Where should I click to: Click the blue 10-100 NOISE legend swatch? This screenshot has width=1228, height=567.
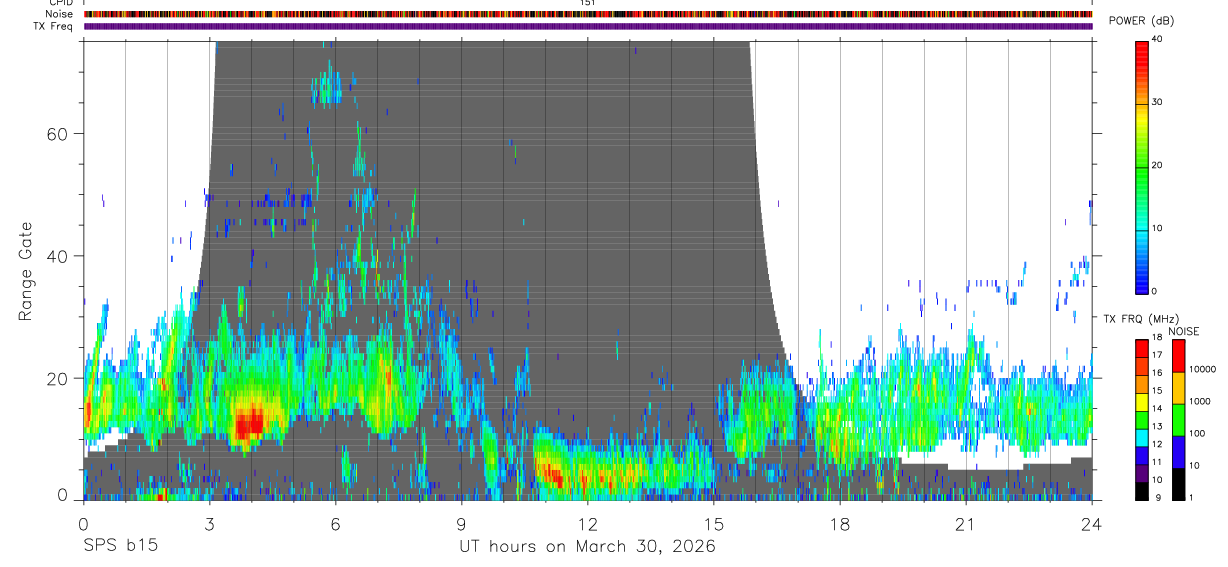coord(1179,452)
